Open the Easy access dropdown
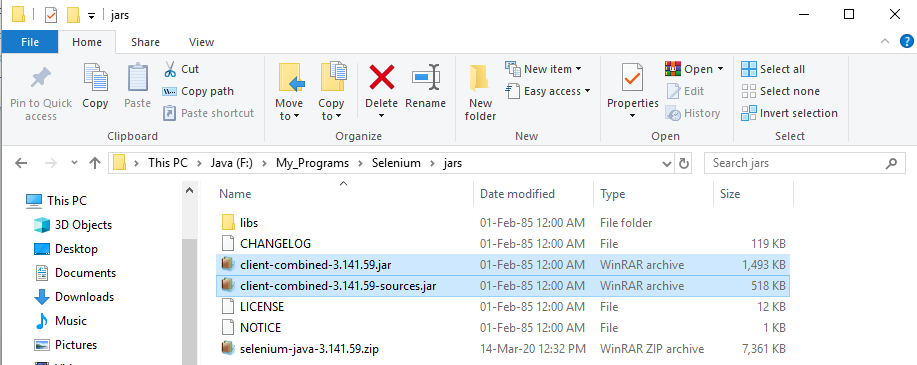 click(x=548, y=91)
